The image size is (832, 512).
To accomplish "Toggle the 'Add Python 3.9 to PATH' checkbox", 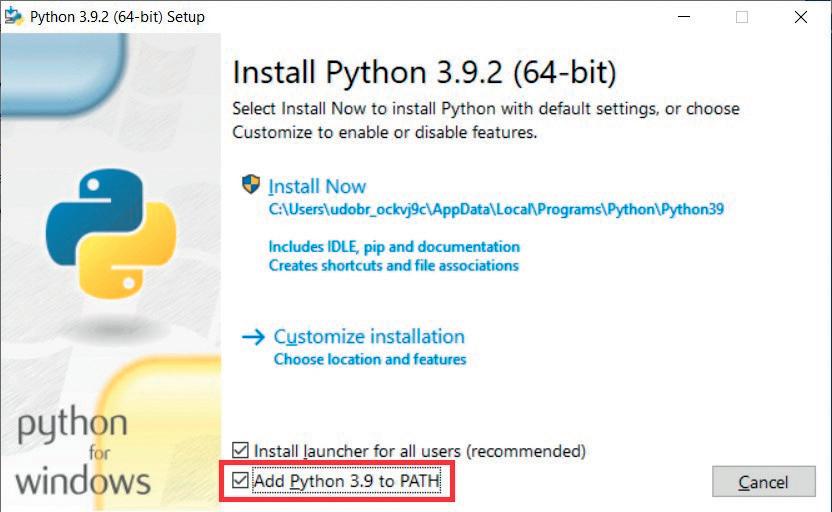I will [240, 481].
